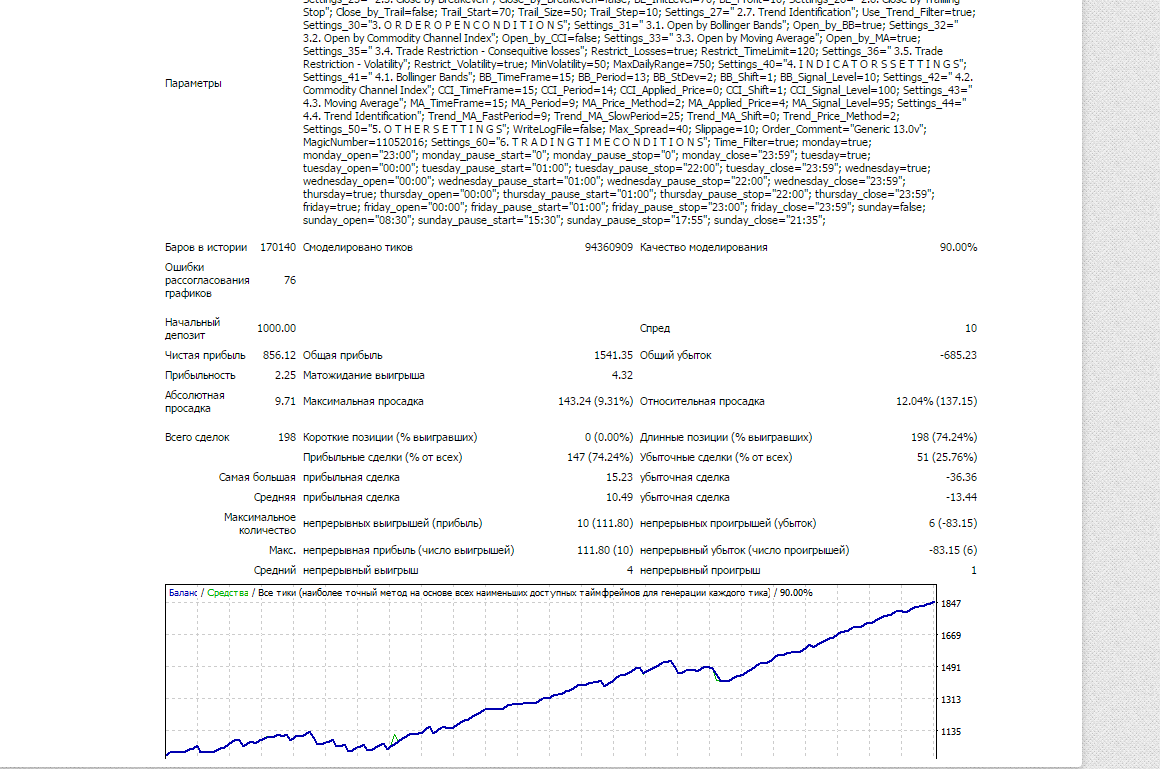Click the consecutive losses value 6 (-83.15)
The width and height of the screenshot is (1160, 769).
(x=953, y=523)
